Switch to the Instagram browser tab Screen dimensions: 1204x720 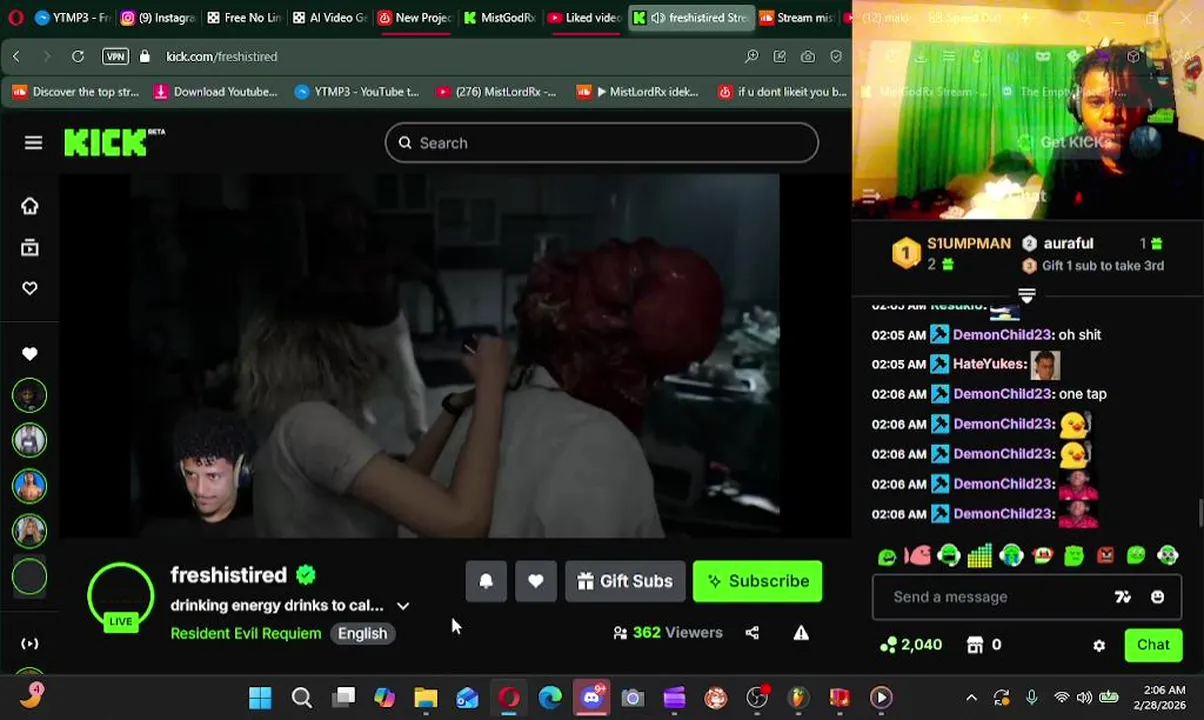tap(157, 17)
